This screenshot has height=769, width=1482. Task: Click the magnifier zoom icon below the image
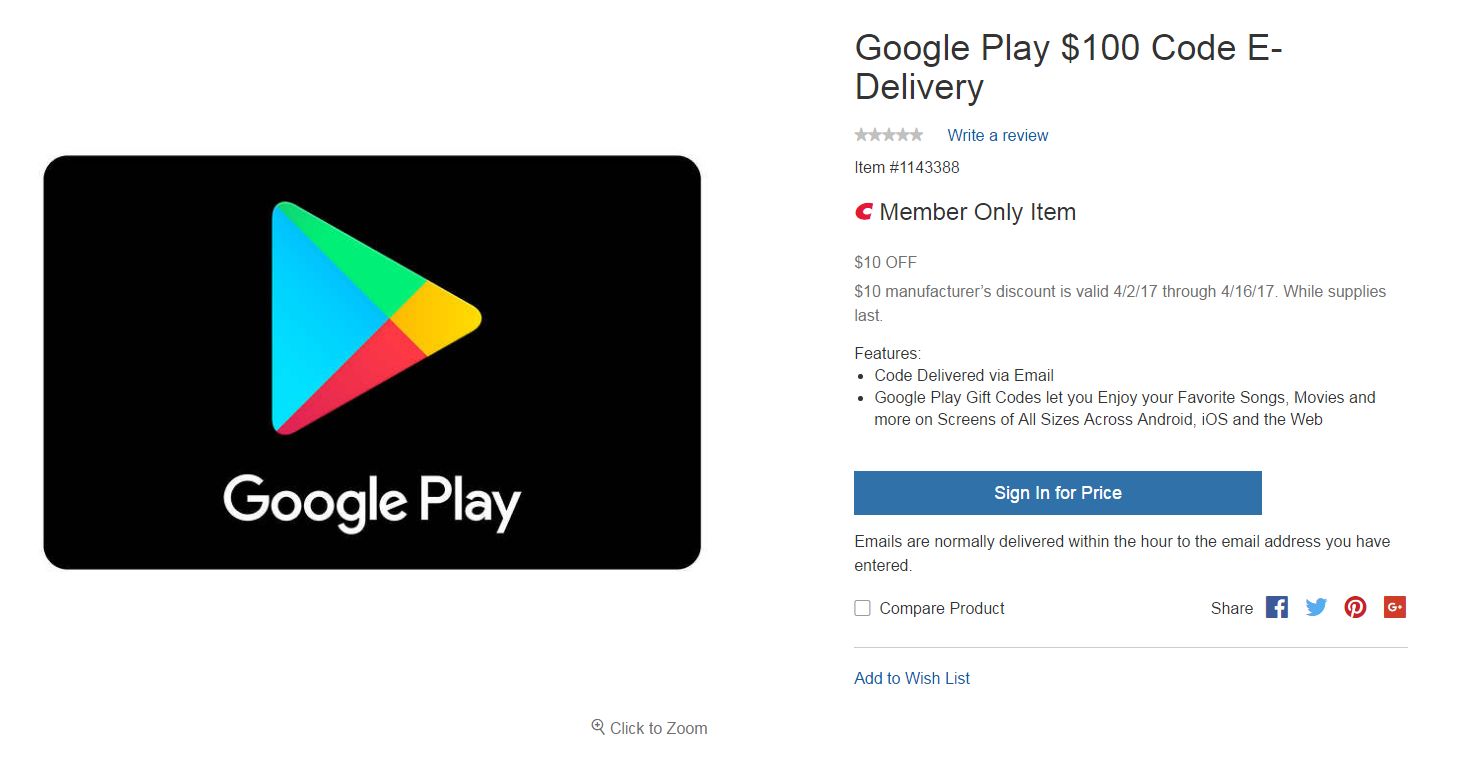pyautogui.click(x=598, y=727)
